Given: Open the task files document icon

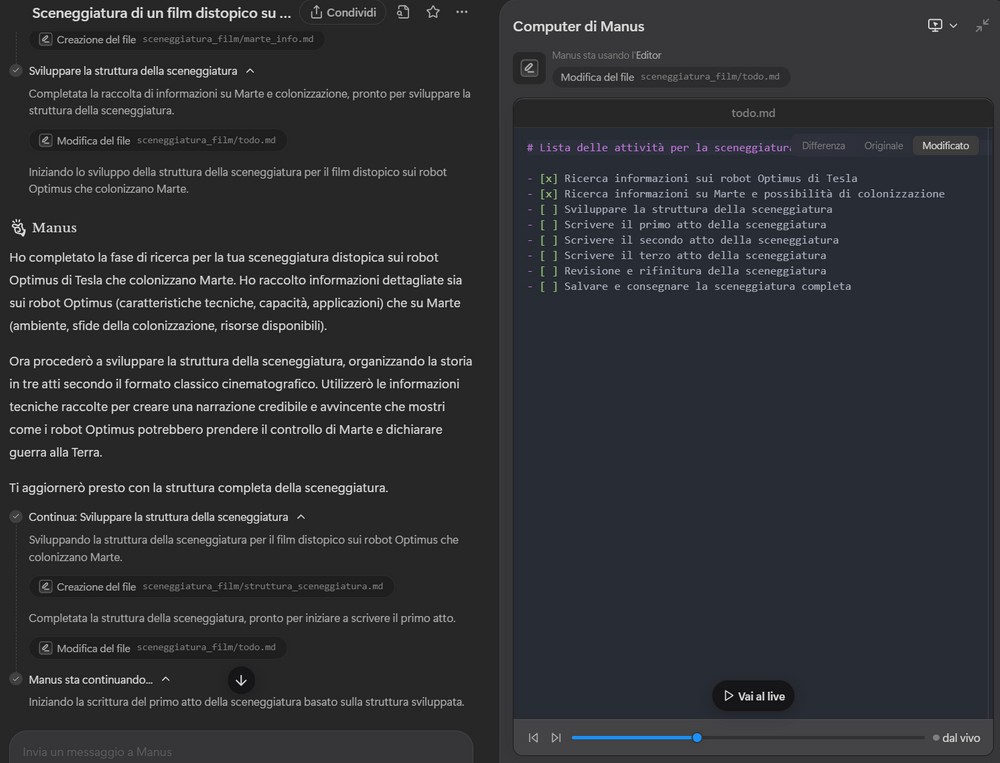Looking at the screenshot, I should point(402,13).
